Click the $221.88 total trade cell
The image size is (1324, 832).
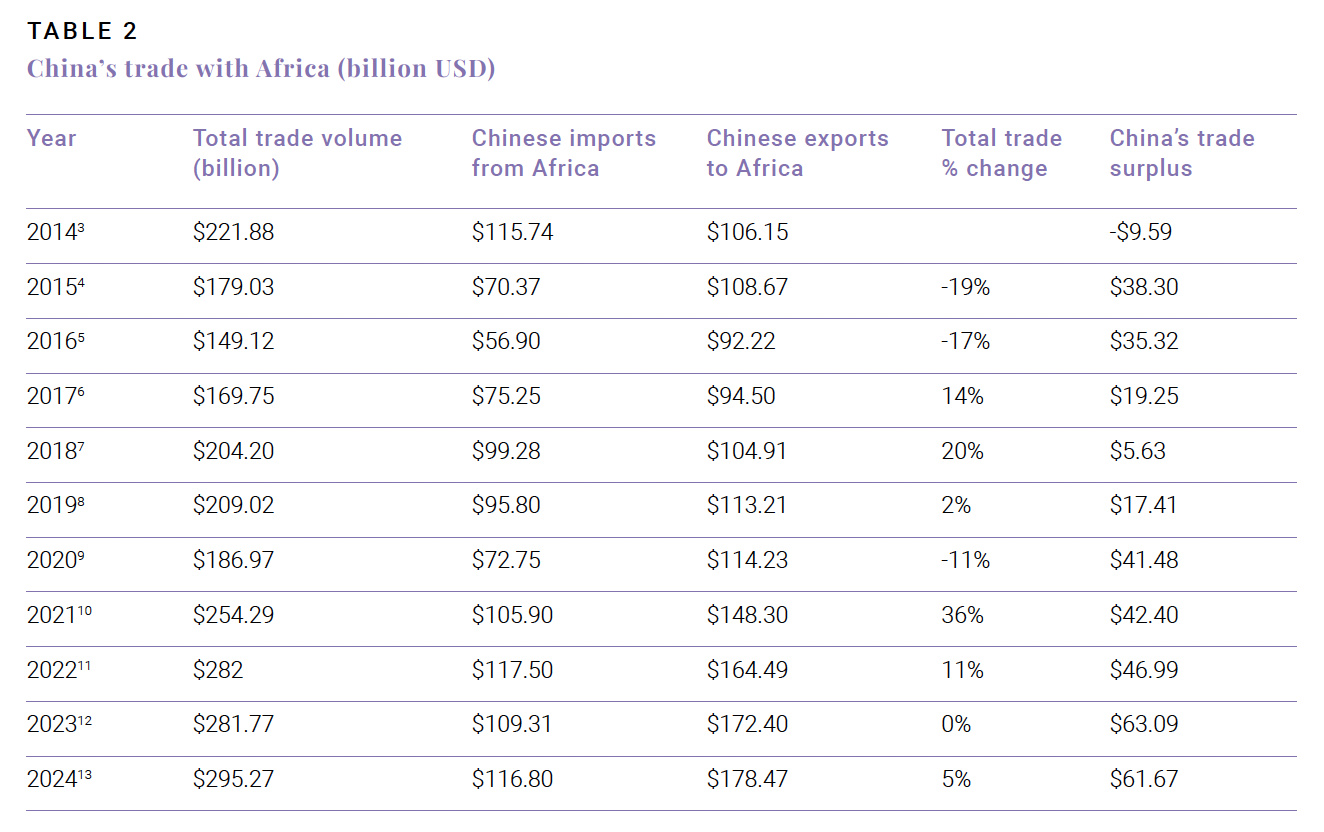tap(233, 233)
